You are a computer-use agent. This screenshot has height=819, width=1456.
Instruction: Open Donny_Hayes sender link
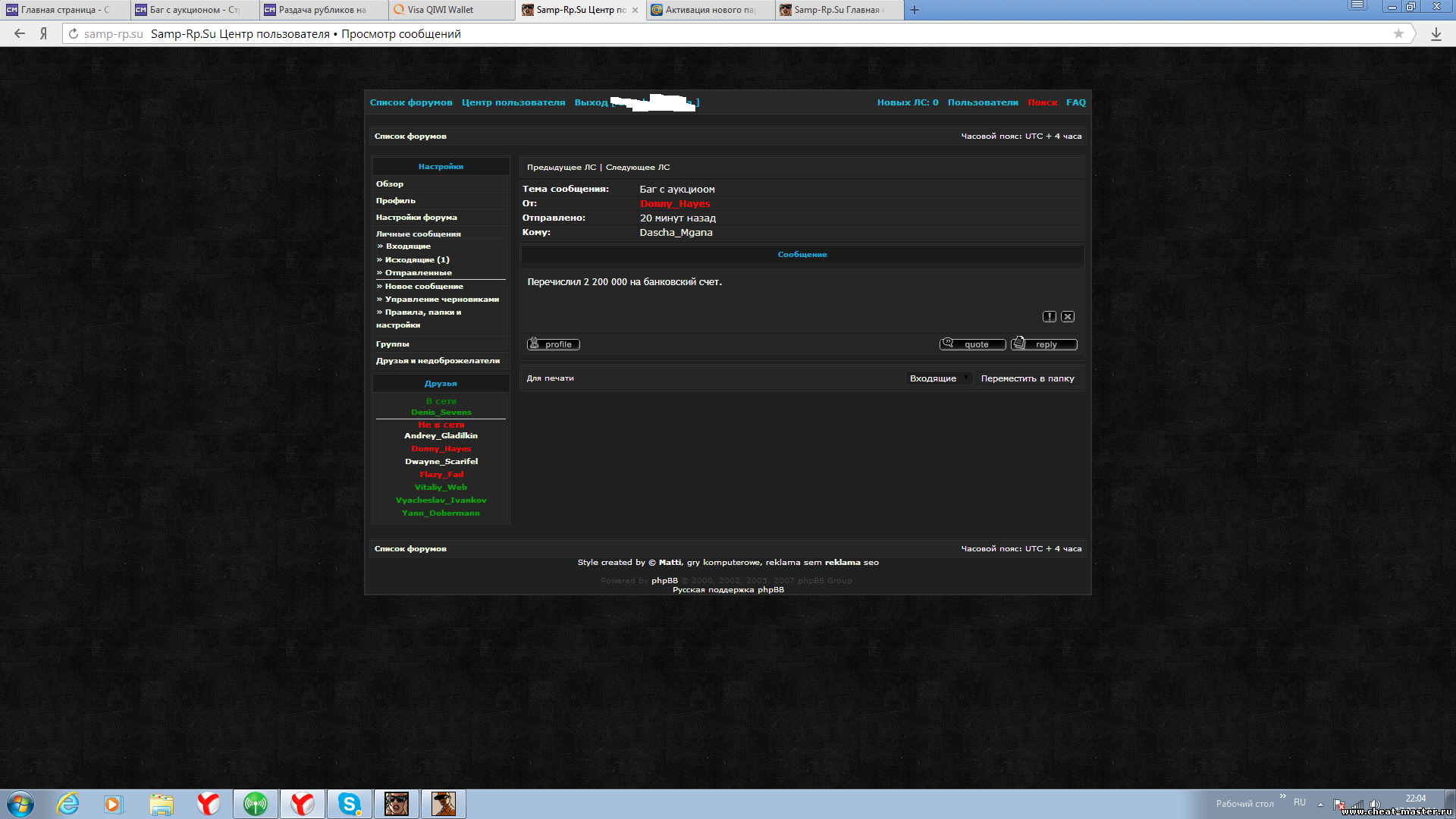(675, 203)
